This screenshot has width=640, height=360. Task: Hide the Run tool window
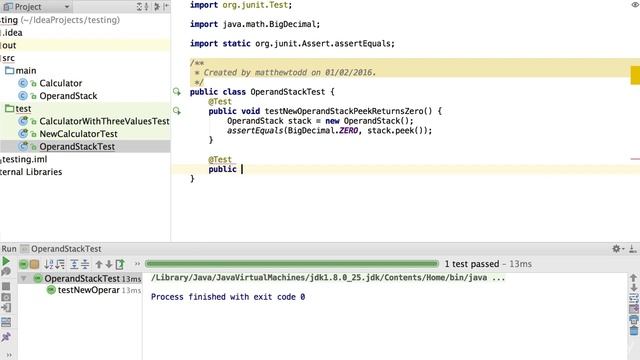pos(633,249)
